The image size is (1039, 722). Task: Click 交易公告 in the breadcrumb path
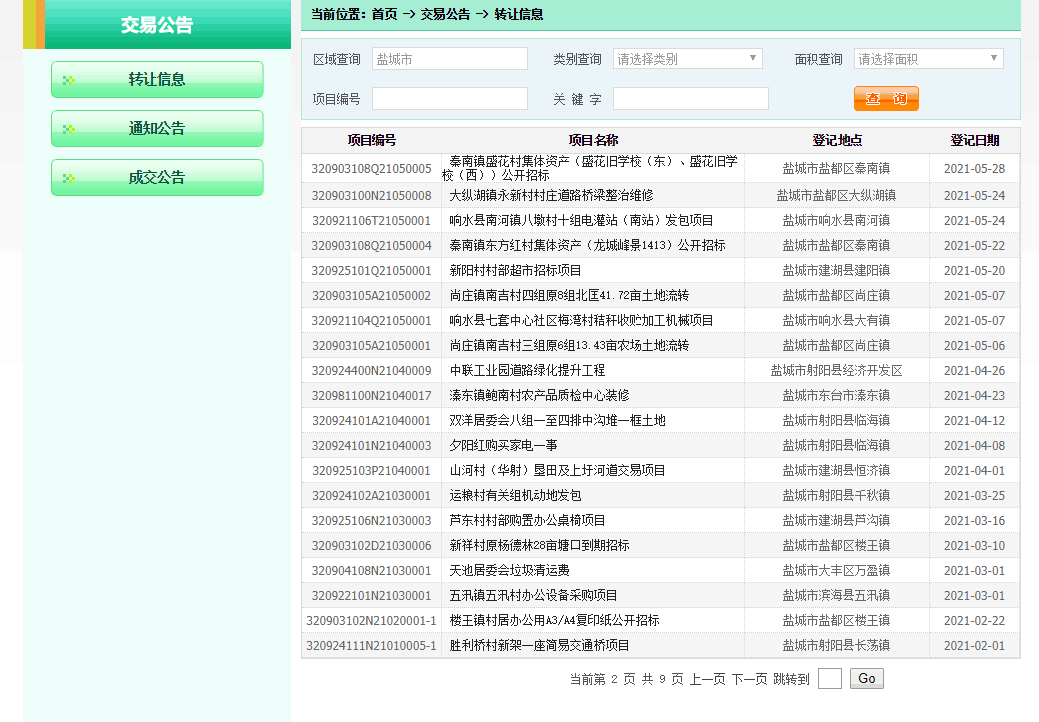point(445,14)
